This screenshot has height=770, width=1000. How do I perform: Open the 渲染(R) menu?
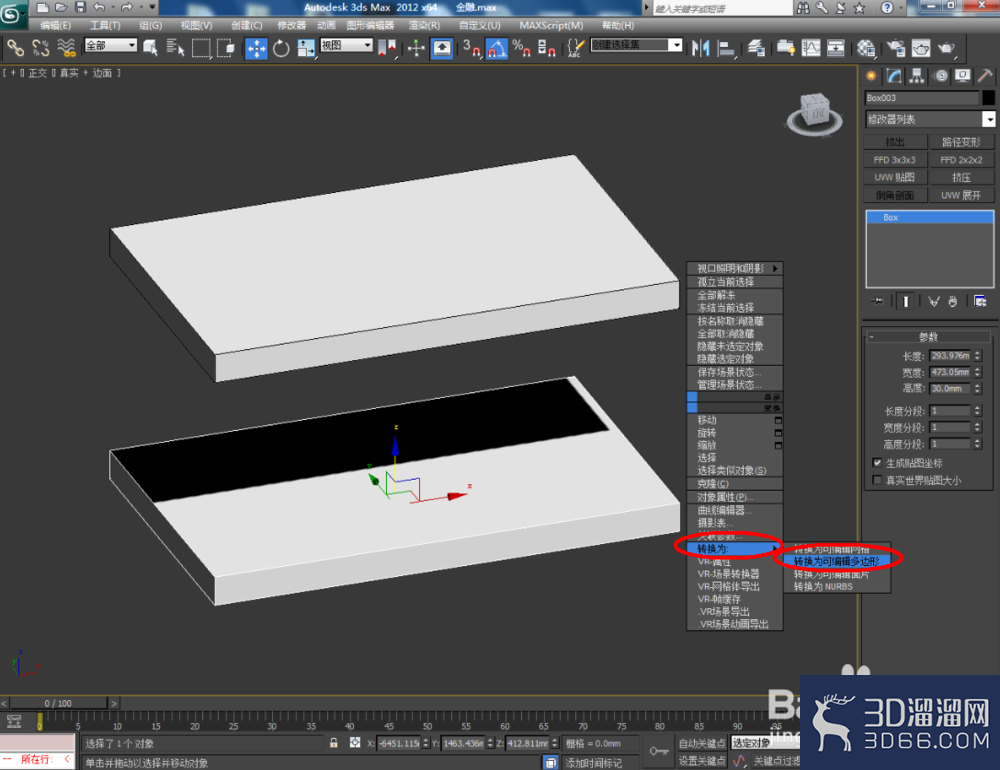[424, 26]
